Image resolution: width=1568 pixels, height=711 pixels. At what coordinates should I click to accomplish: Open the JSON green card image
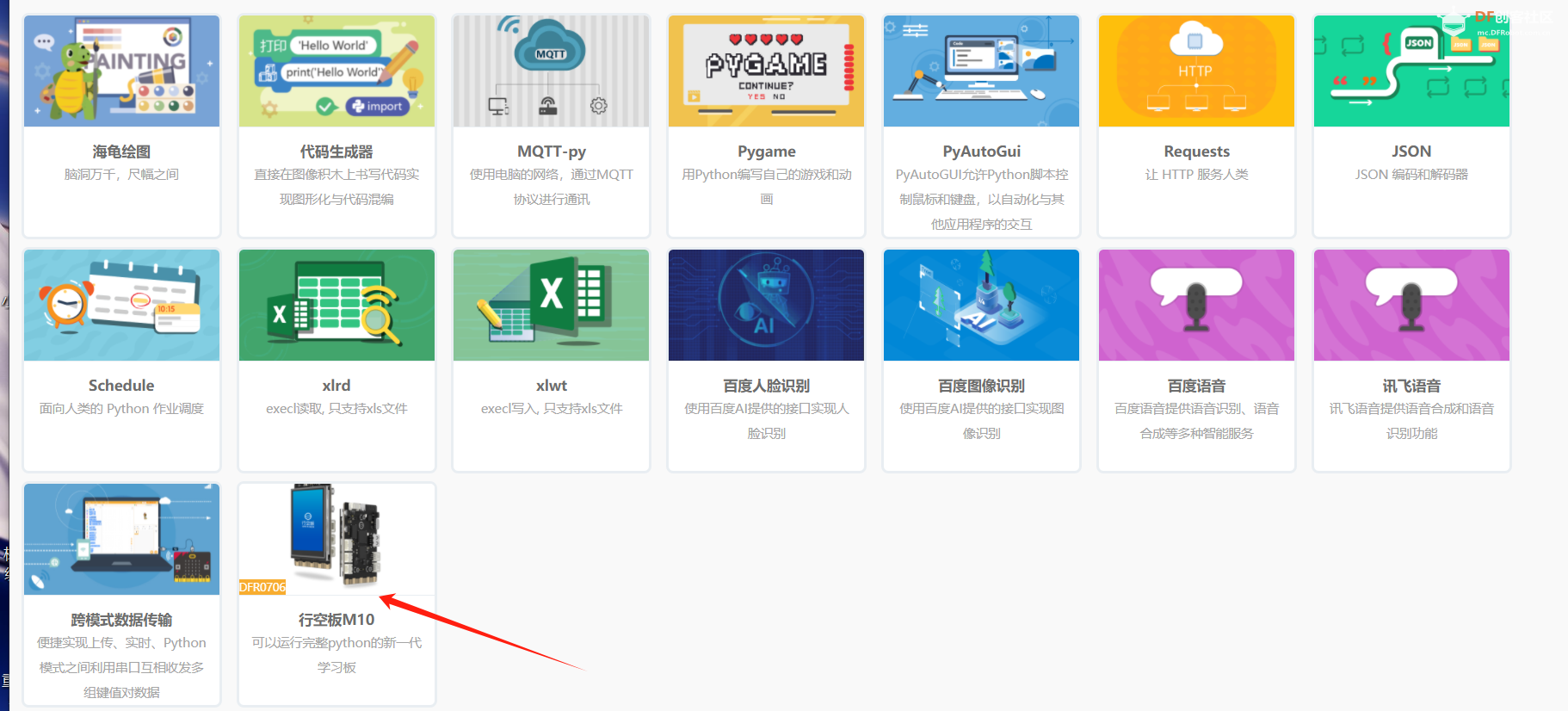coord(1411,71)
